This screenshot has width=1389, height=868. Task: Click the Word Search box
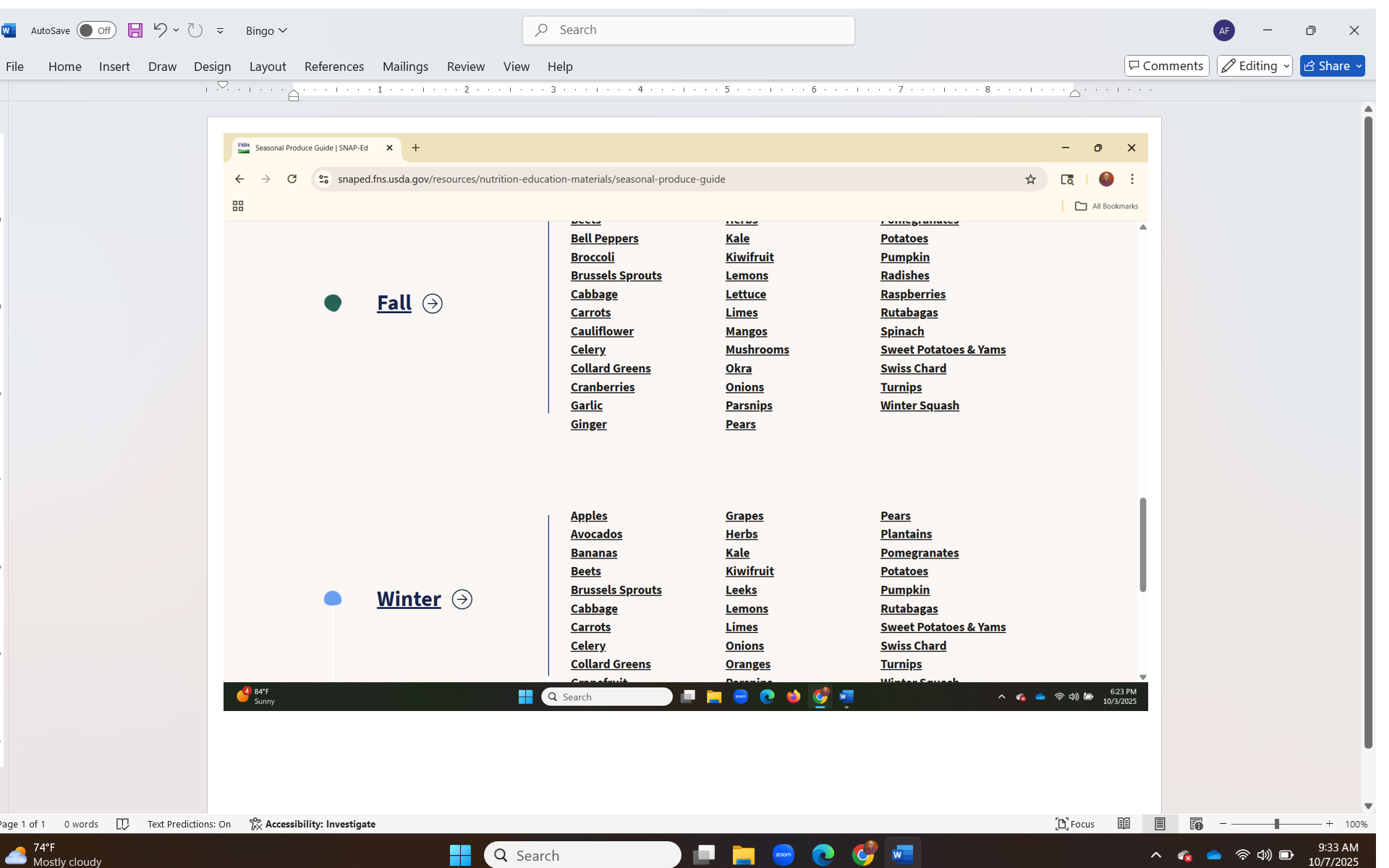tap(688, 30)
